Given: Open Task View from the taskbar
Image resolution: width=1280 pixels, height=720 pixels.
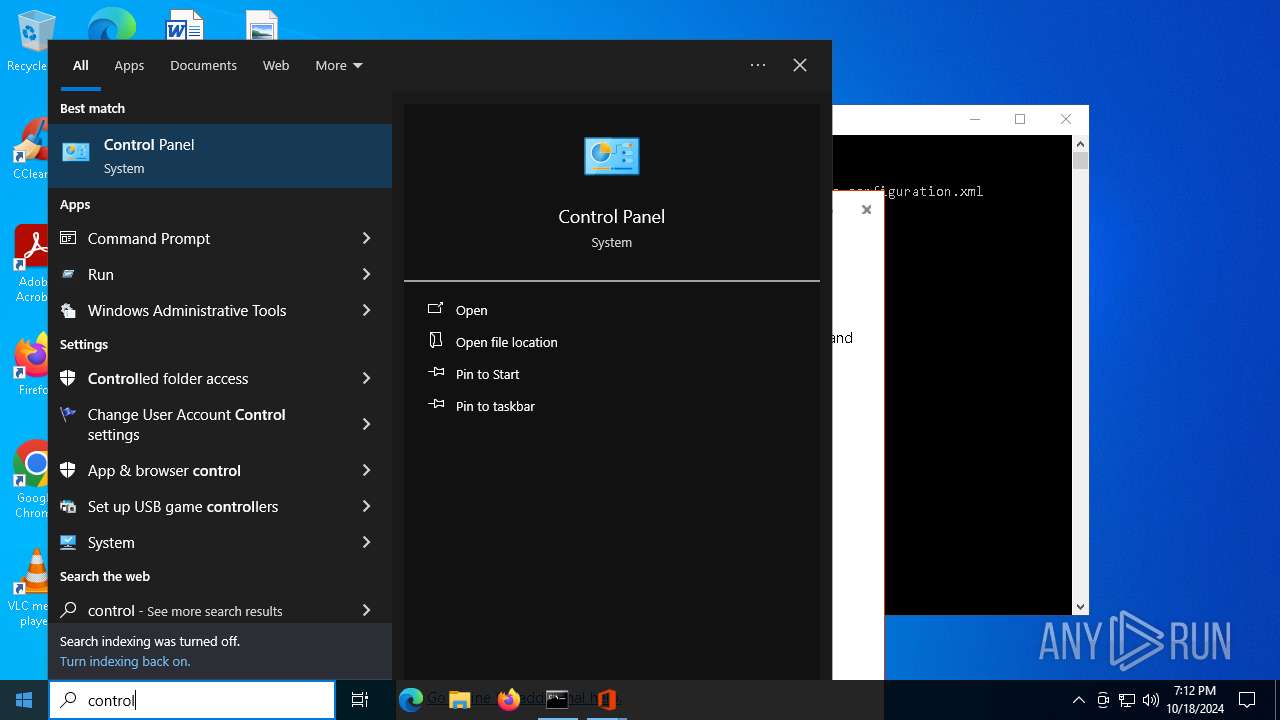Looking at the screenshot, I should pos(360,700).
